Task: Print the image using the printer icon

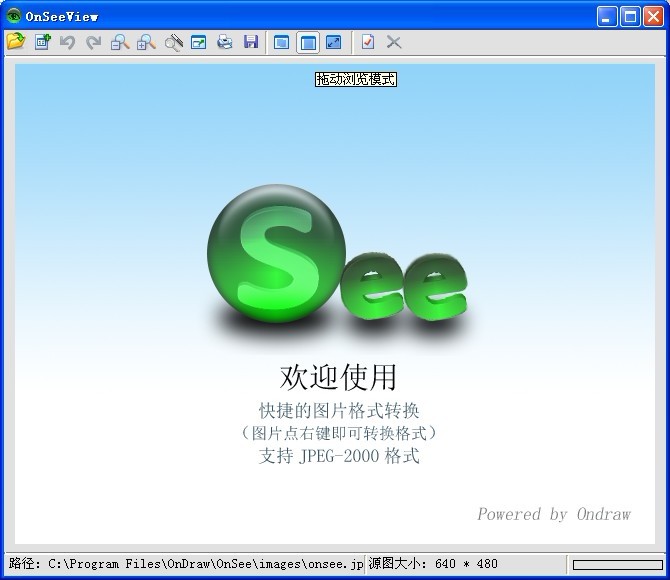Action: 225,42
